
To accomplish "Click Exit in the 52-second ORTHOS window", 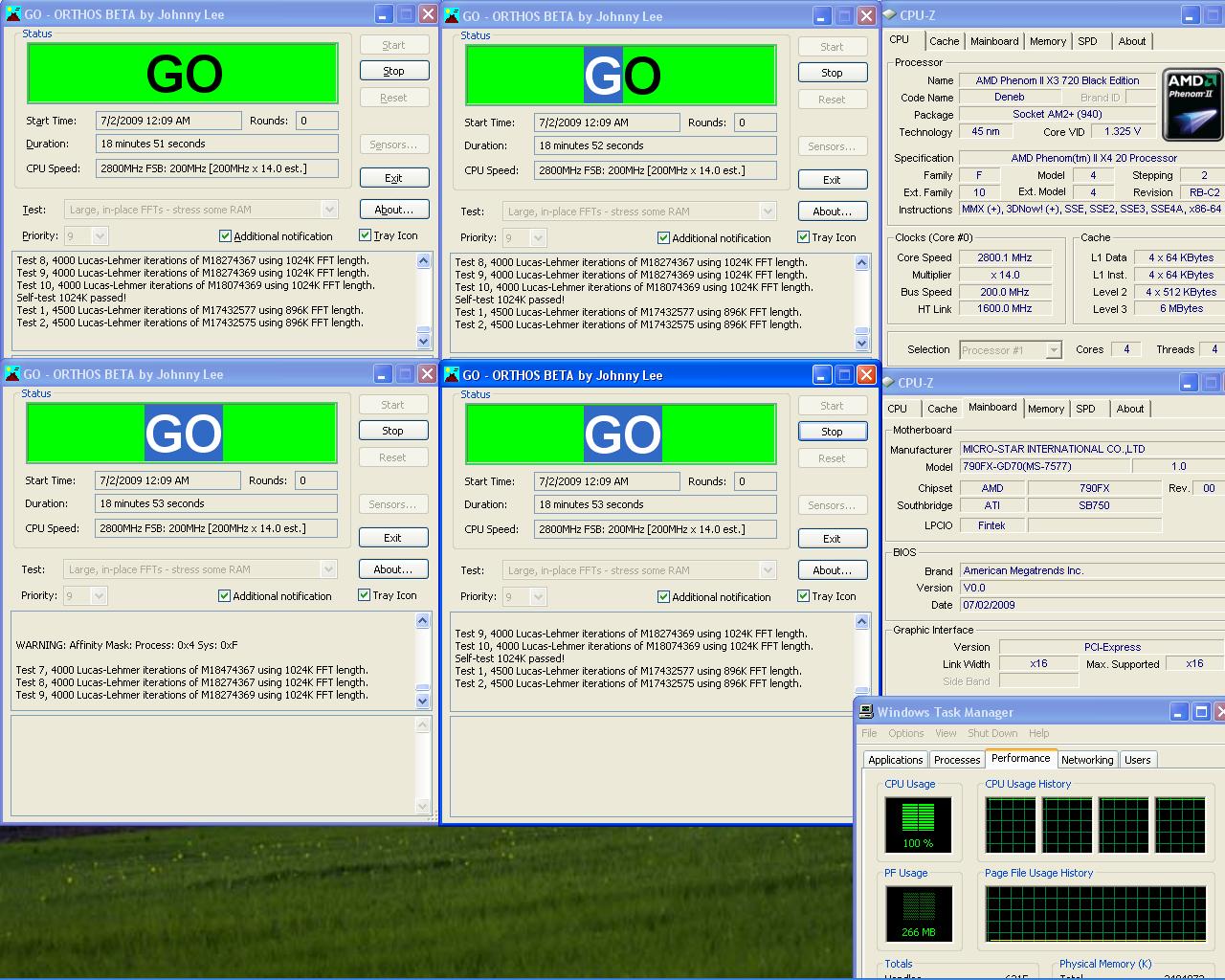I will pyautogui.click(x=832, y=179).
